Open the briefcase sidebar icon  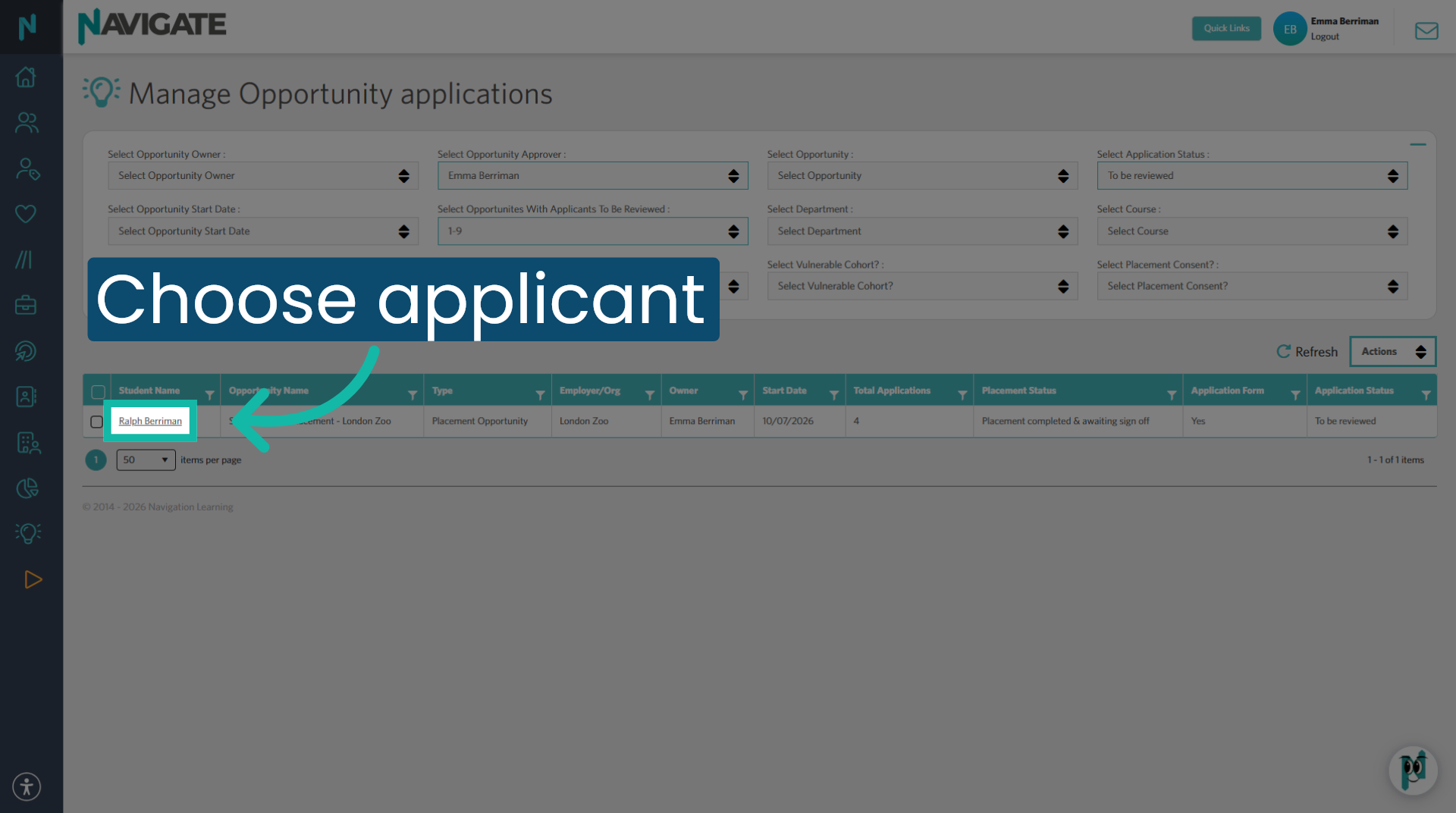point(26,305)
